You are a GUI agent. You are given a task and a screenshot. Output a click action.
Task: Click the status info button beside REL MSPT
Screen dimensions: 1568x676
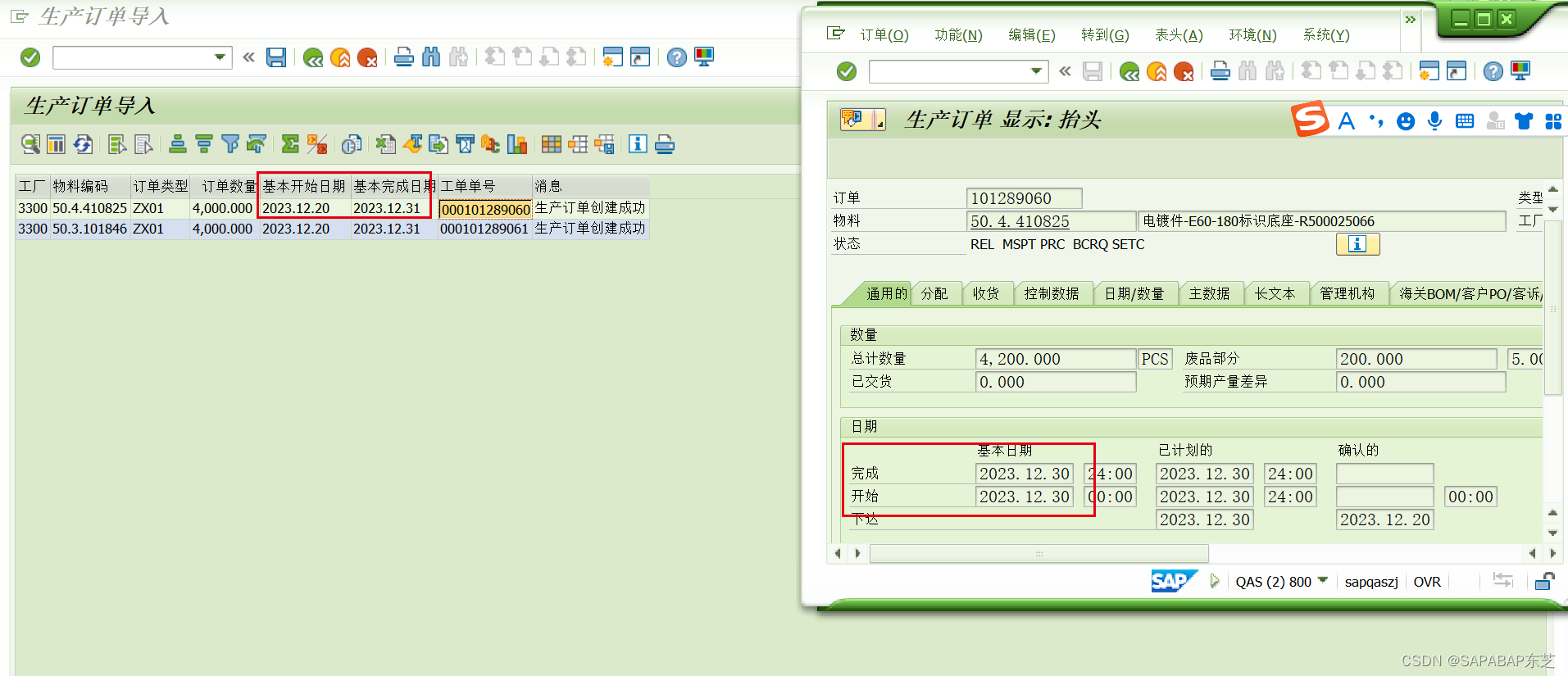(x=1357, y=244)
